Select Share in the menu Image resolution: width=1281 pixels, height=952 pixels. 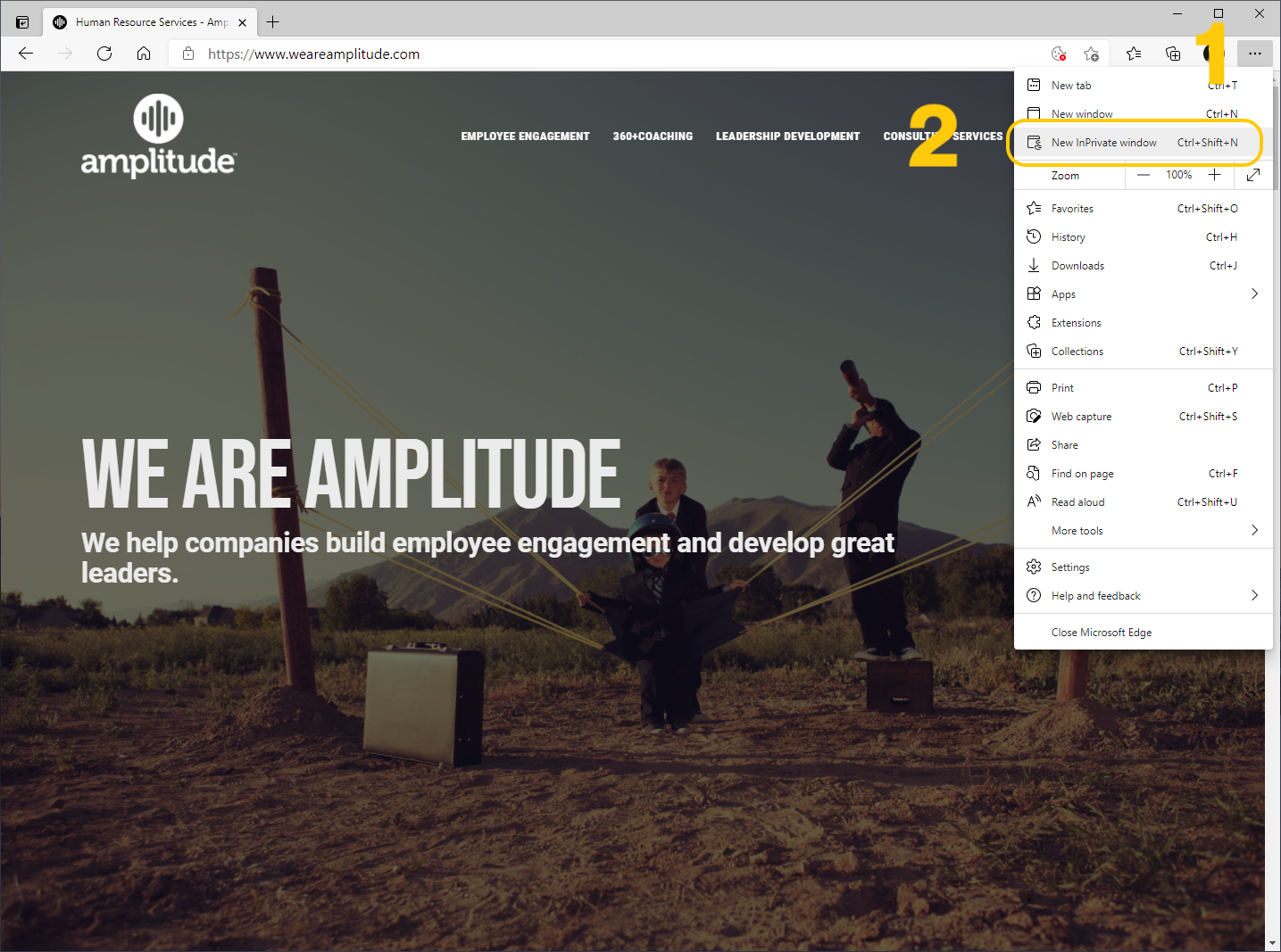[x=1143, y=444]
